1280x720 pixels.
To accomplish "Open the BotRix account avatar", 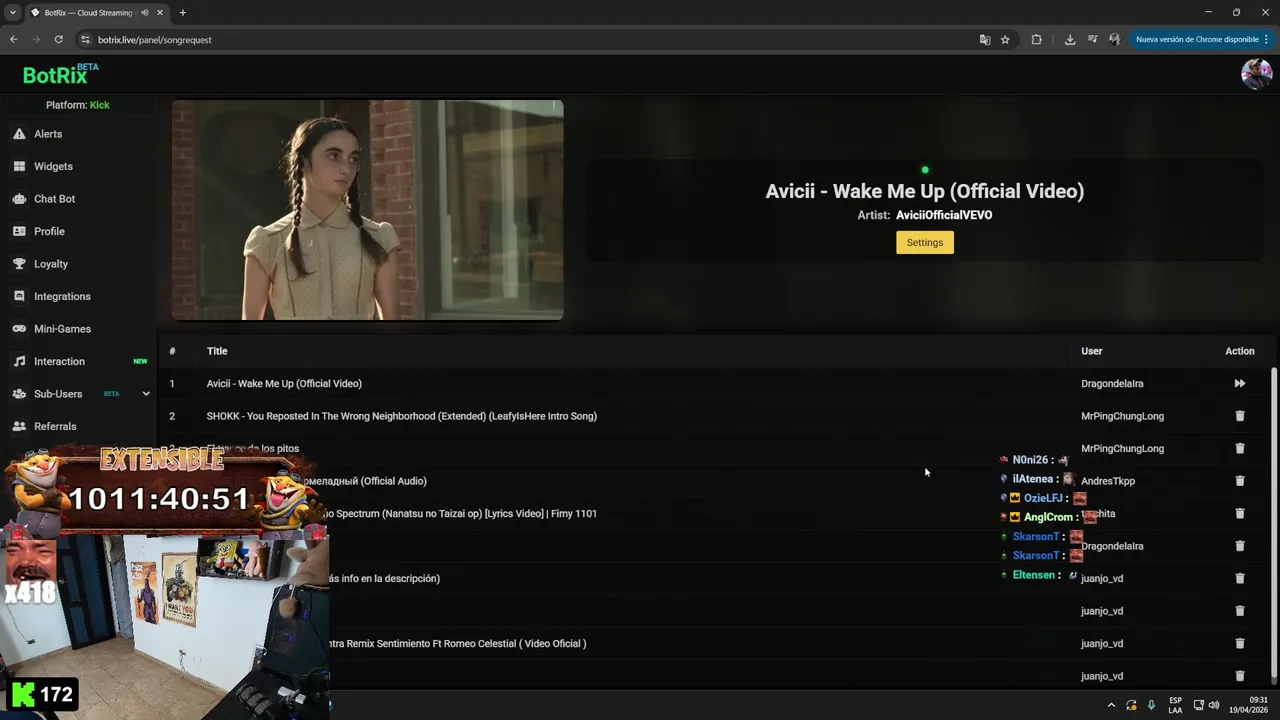I will (1256, 74).
